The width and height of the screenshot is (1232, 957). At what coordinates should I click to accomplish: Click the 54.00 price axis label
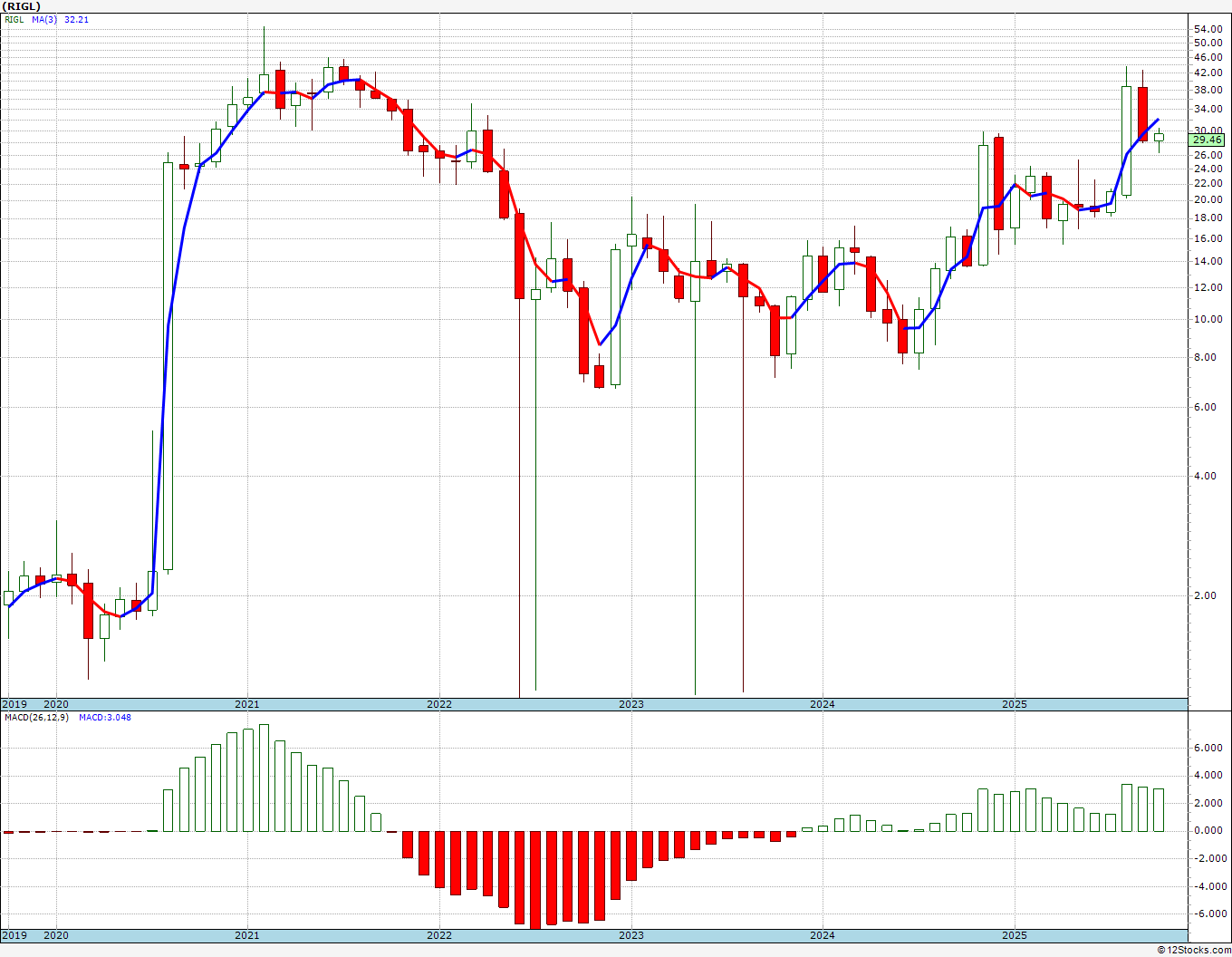(x=1208, y=29)
